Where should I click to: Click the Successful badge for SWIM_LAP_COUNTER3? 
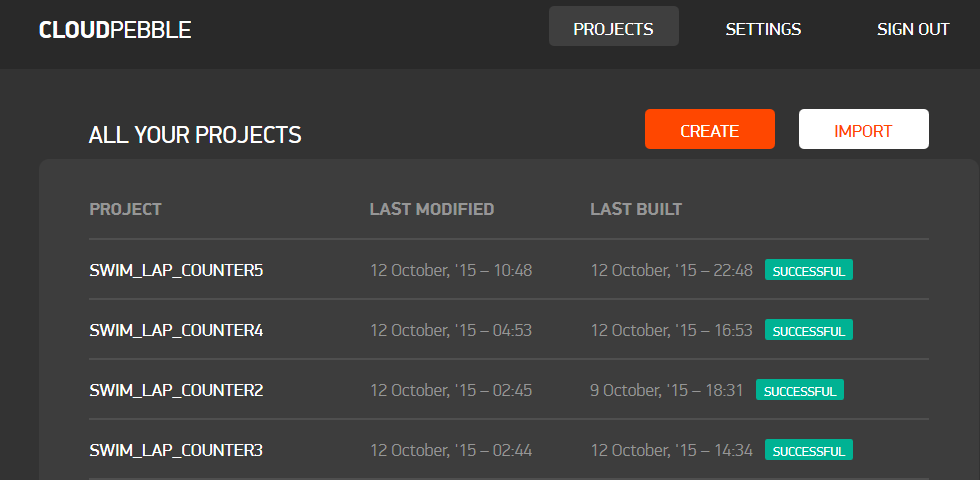[809, 450]
